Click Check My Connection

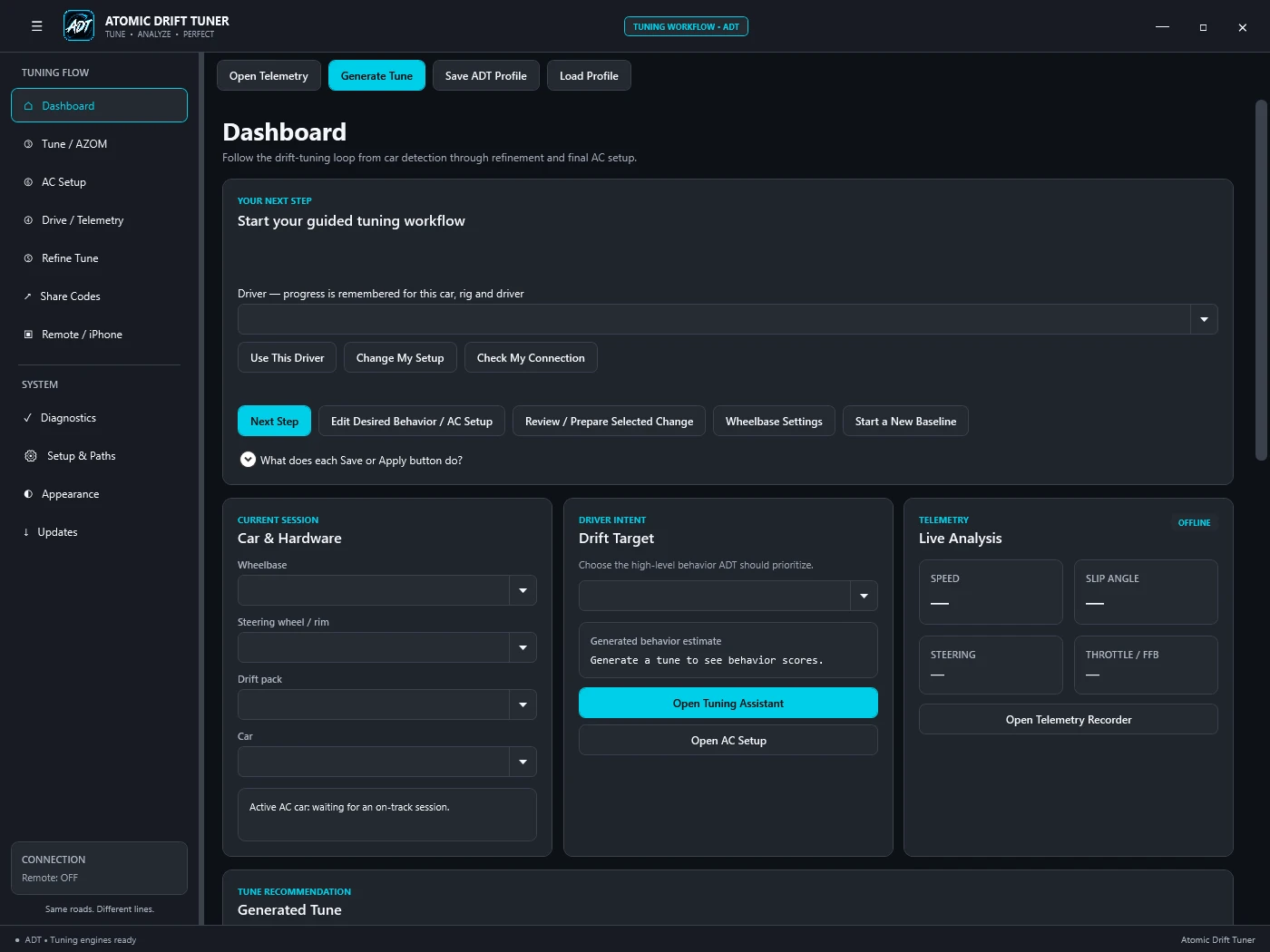[531, 357]
